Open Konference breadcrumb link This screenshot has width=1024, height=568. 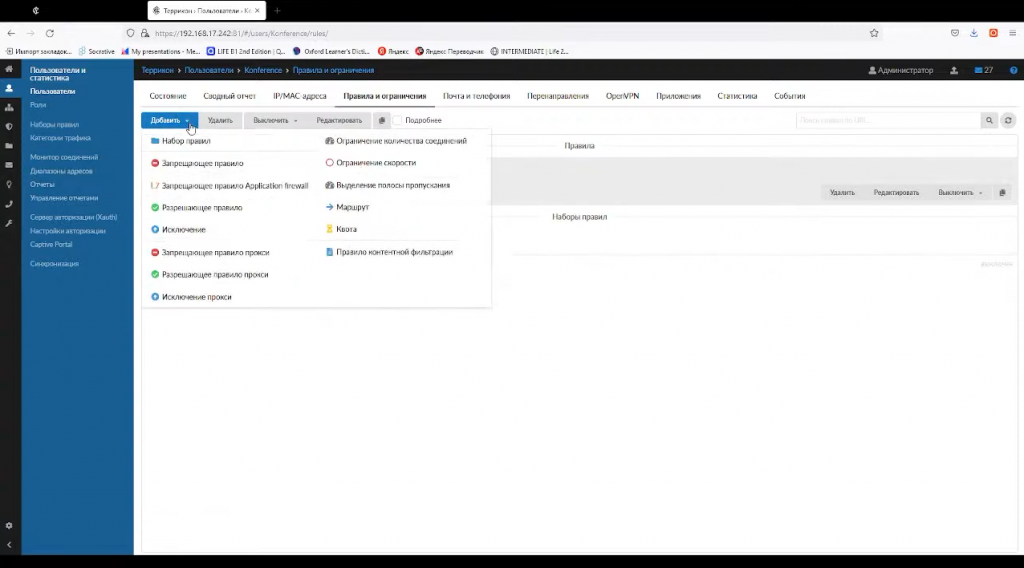[x=263, y=70]
